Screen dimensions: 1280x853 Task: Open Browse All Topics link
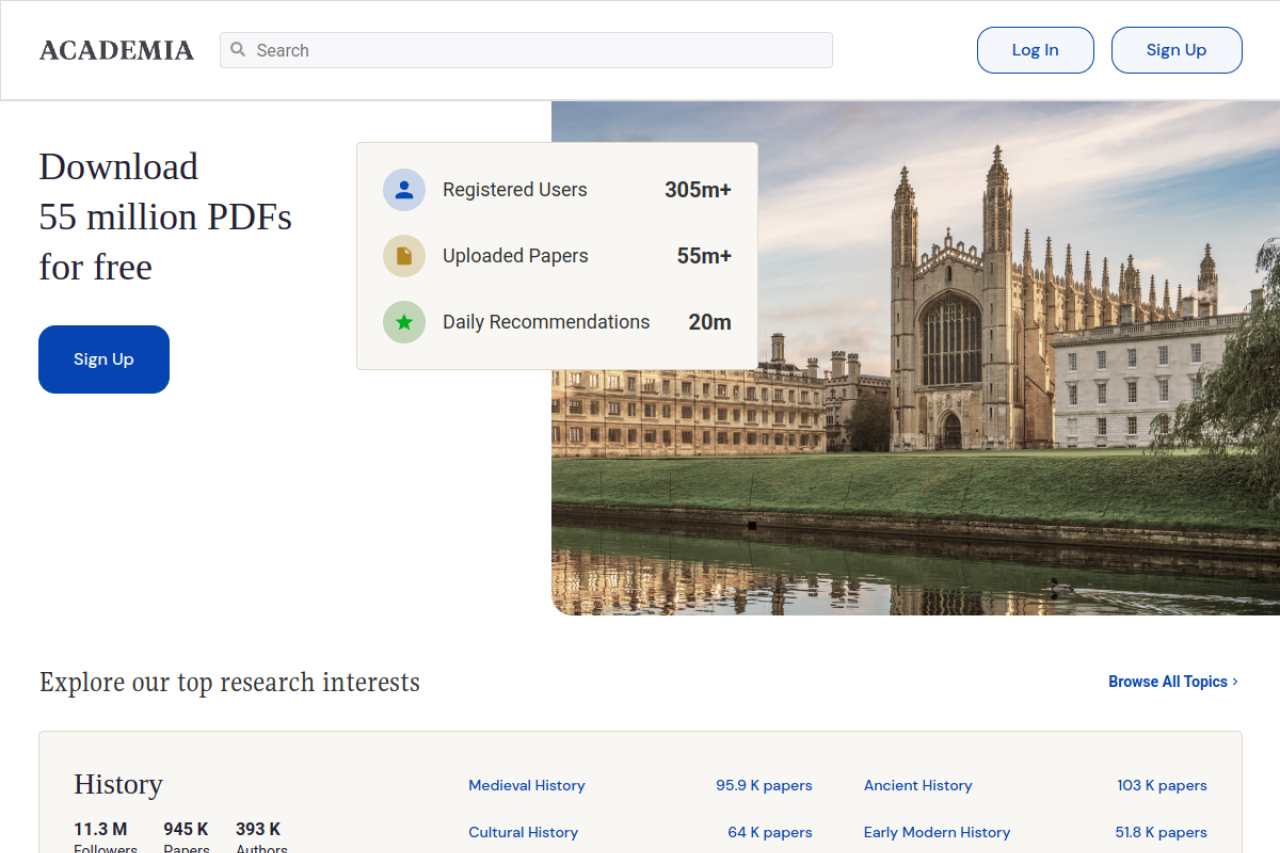point(1167,682)
